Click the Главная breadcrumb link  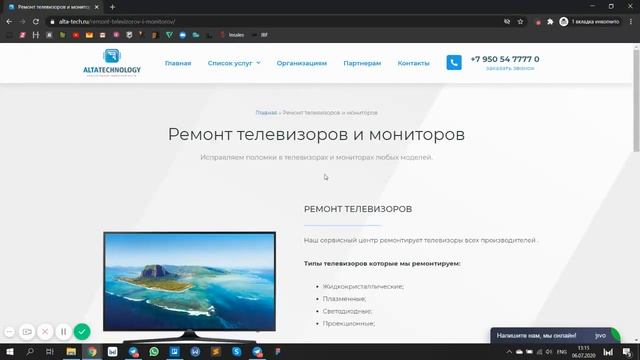(266, 113)
